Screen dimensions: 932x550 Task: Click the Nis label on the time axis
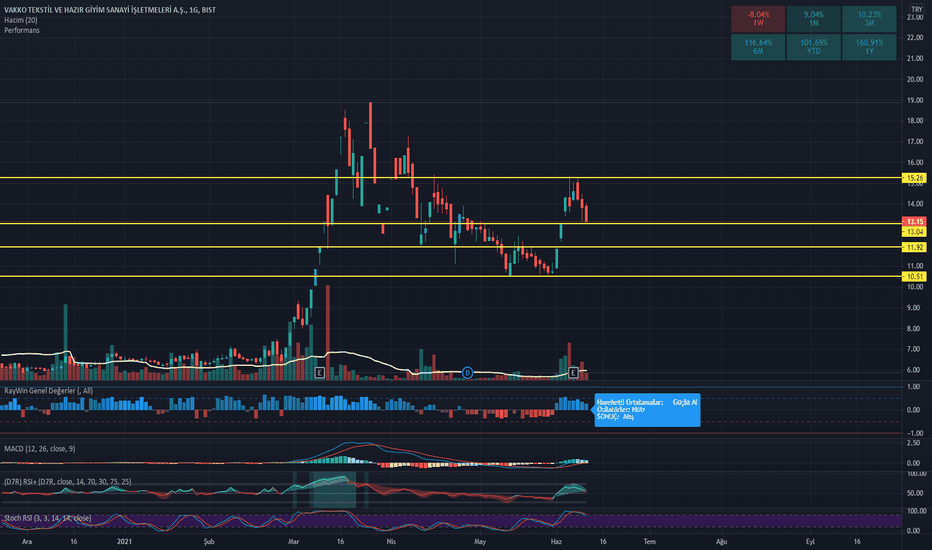(391, 542)
